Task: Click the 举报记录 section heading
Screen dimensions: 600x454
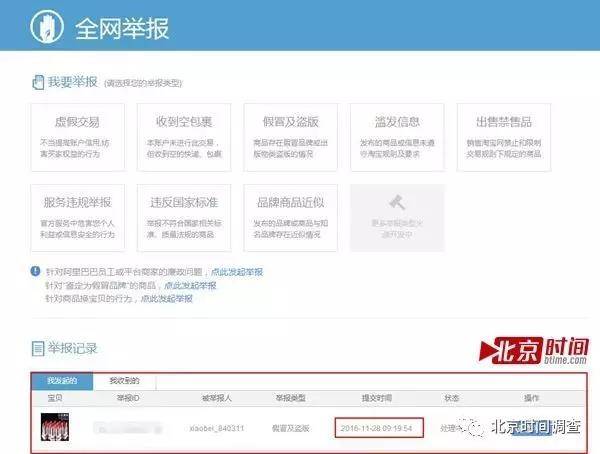Action: point(72,348)
